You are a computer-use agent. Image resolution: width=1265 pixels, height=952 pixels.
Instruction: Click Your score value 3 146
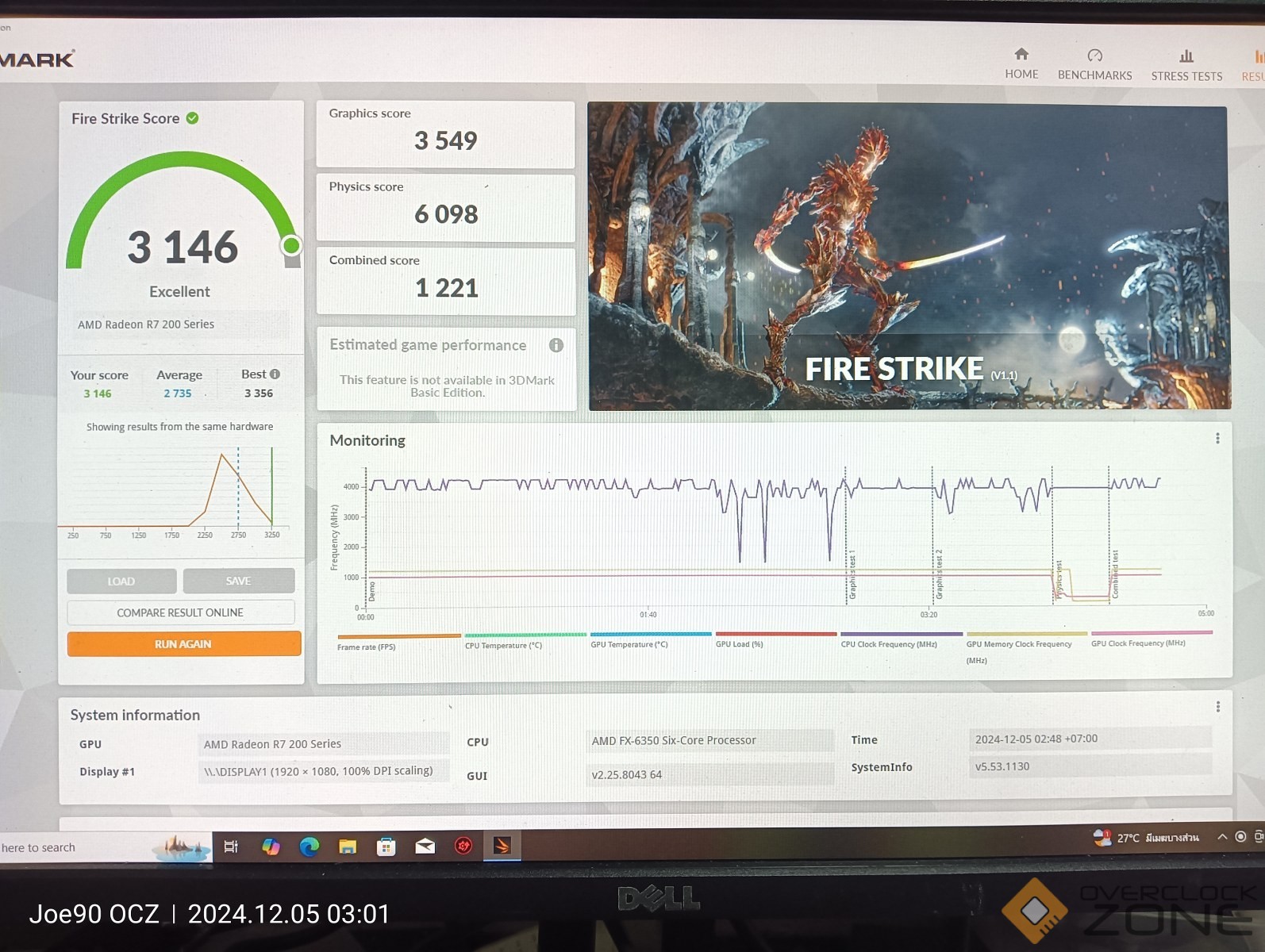pyautogui.click(x=98, y=393)
